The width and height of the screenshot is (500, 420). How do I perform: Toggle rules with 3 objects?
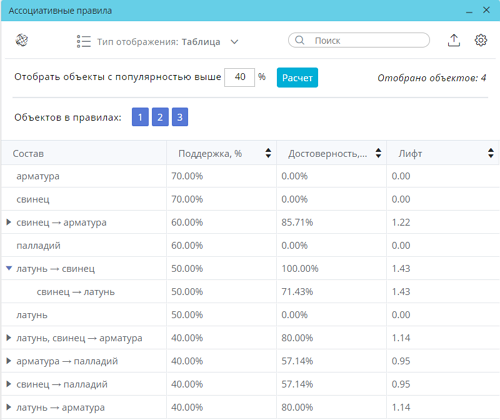point(180,117)
